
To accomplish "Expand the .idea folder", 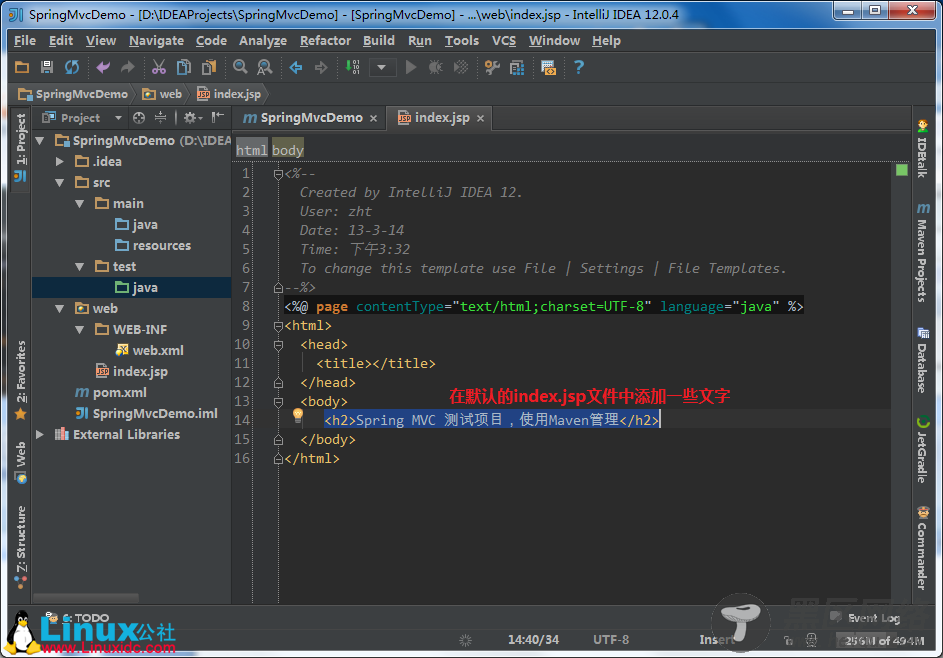I will point(60,161).
